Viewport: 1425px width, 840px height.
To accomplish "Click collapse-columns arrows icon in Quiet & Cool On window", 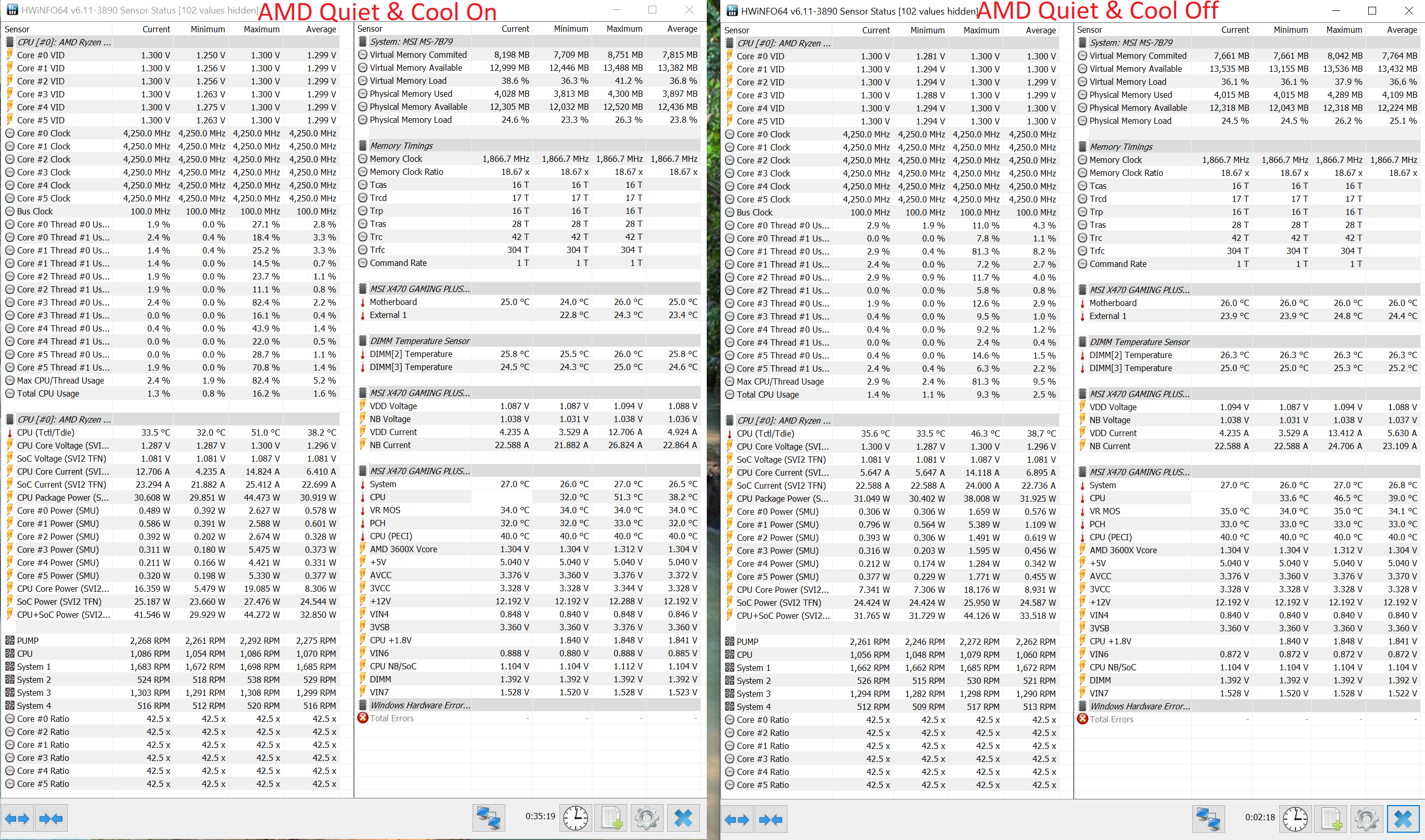I will (51, 819).
